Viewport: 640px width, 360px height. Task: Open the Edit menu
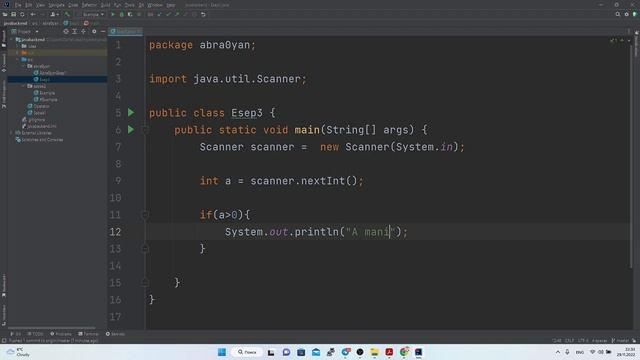29,5
